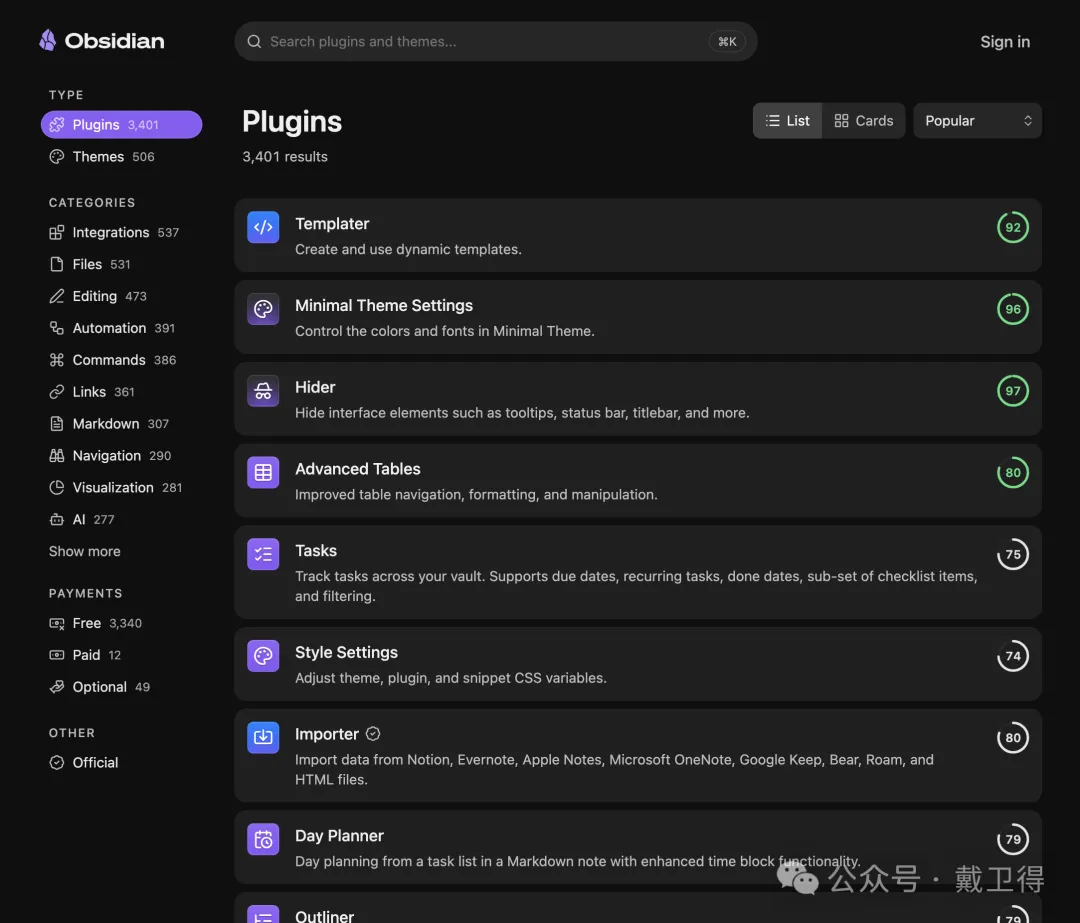The height and width of the screenshot is (923, 1080).
Task: Open the Outliner plugin title
Action: [x=324, y=916]
